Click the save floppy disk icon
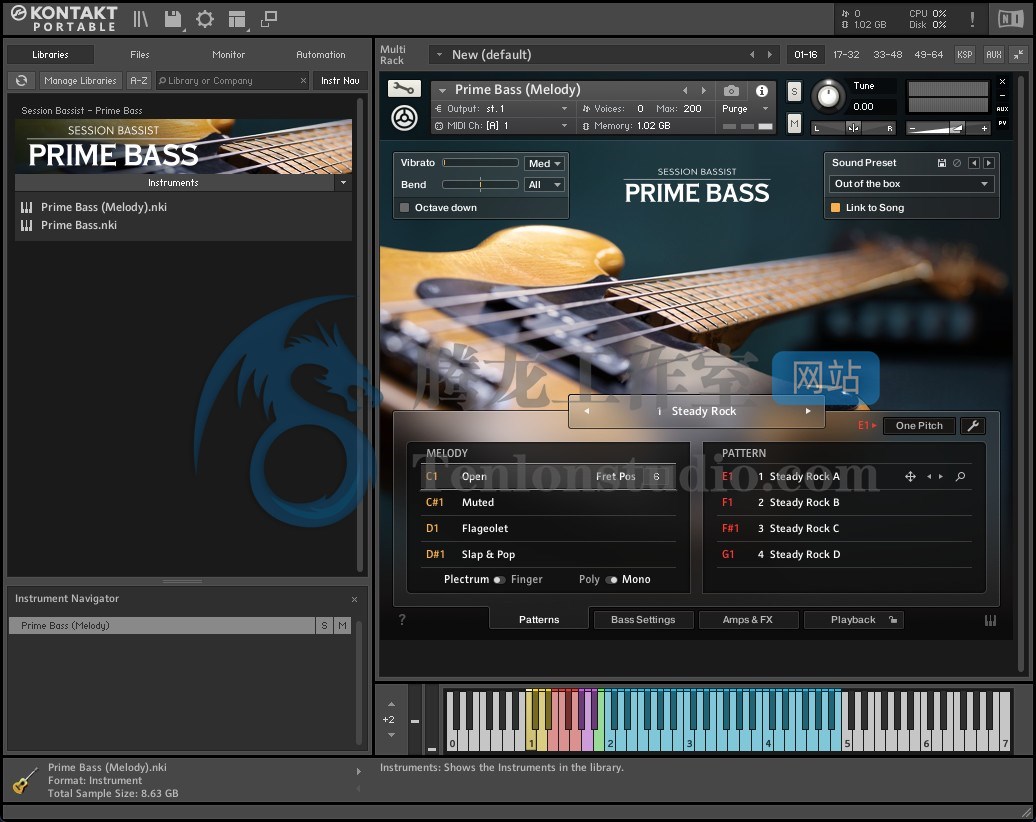Image resolution: width=1036 pixels, height=822 pixels. pyautogui.click(x=173, y=19)
